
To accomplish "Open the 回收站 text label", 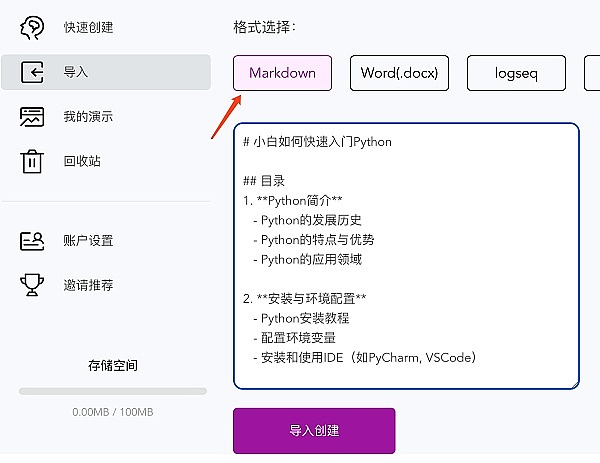I will [x=82, y=161].
